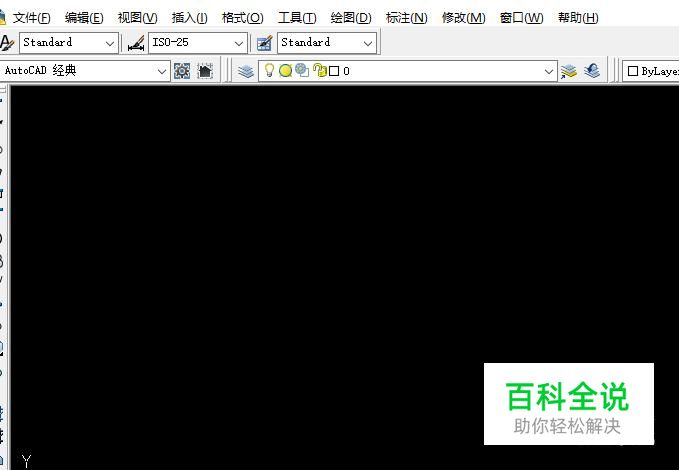Expand the ISO-25 dimension style dropdown

pyautogui.click(x=239, y=43)
